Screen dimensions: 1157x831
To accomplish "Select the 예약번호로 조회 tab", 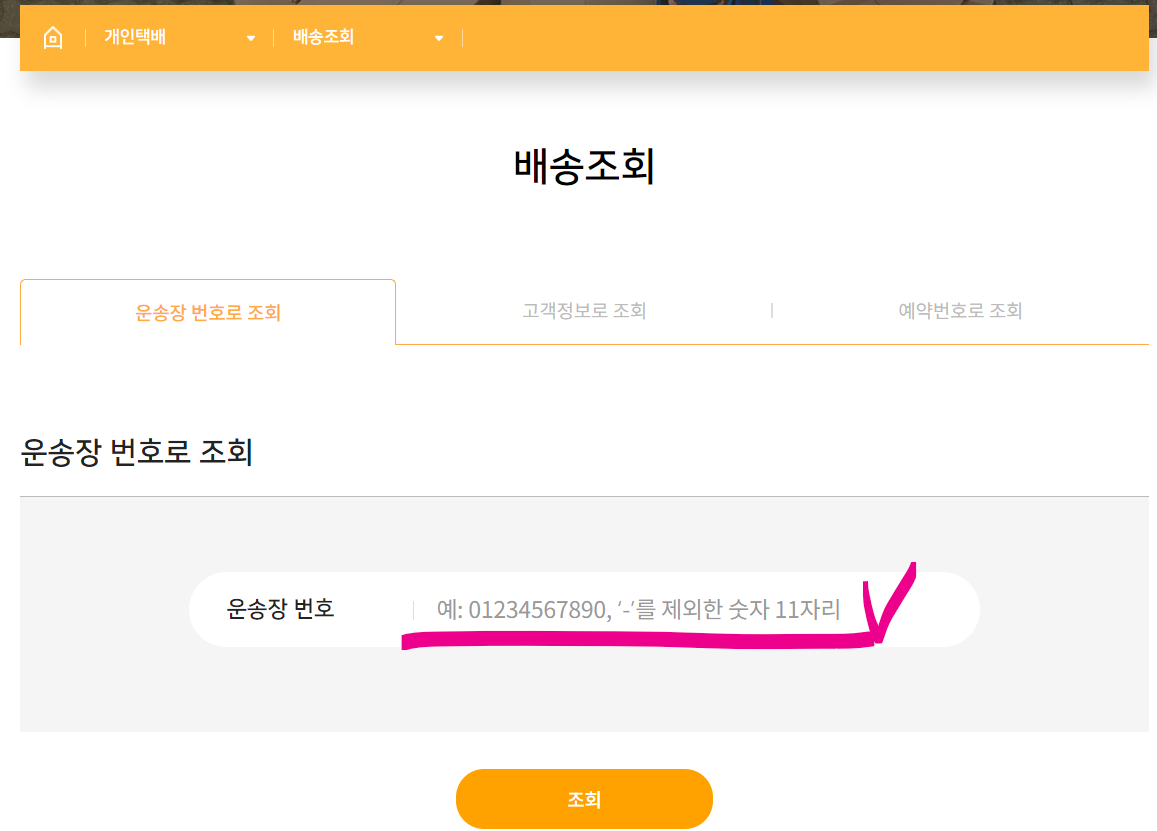I will pyautogui.click(x=959, y=311).
